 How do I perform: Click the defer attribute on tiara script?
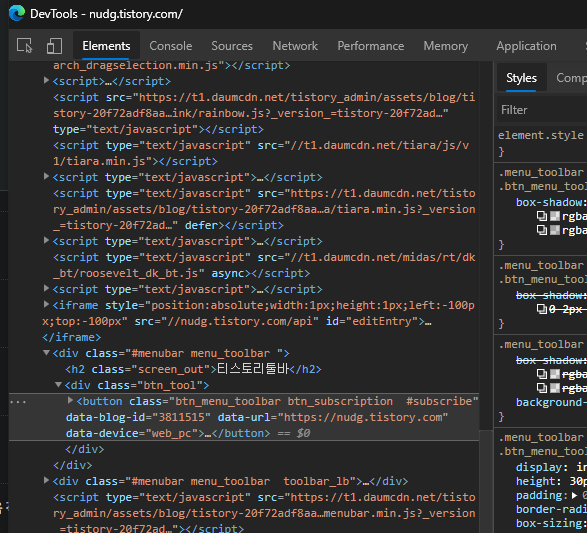tap(201, 225)
